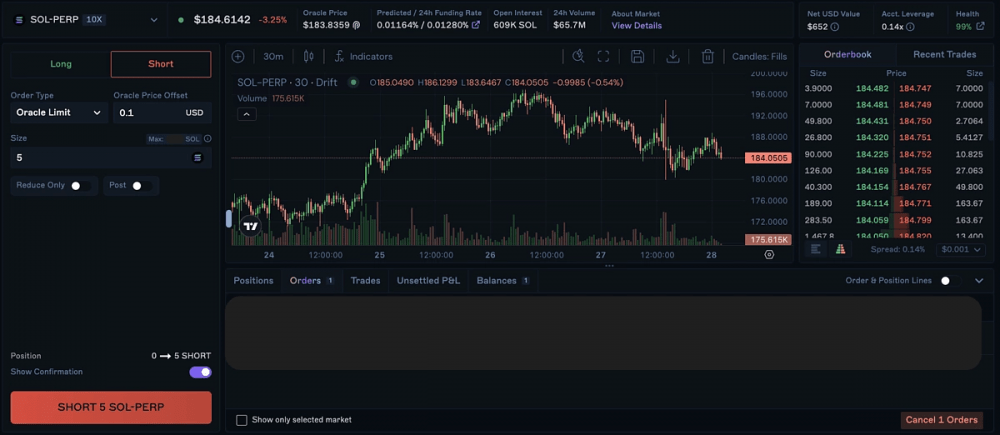Click the info icon beside Net USD Value
This screenshot has width=1000, height=435.
pos(835,27)
